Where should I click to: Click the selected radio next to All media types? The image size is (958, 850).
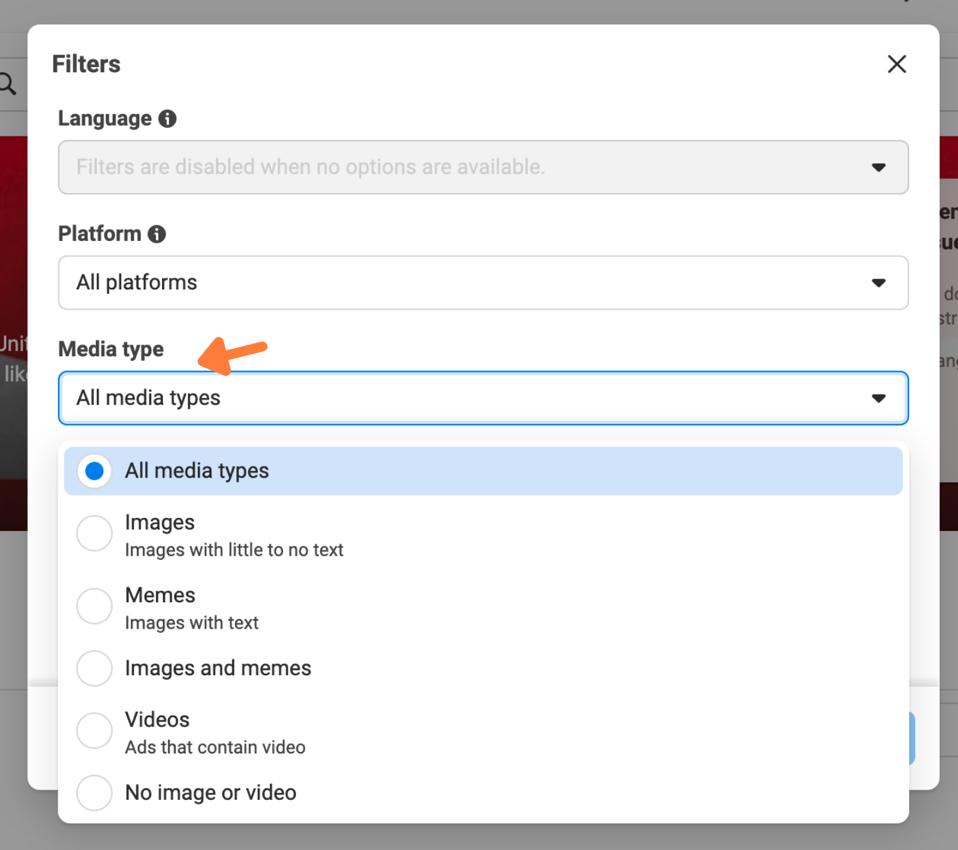pos(94,470)
